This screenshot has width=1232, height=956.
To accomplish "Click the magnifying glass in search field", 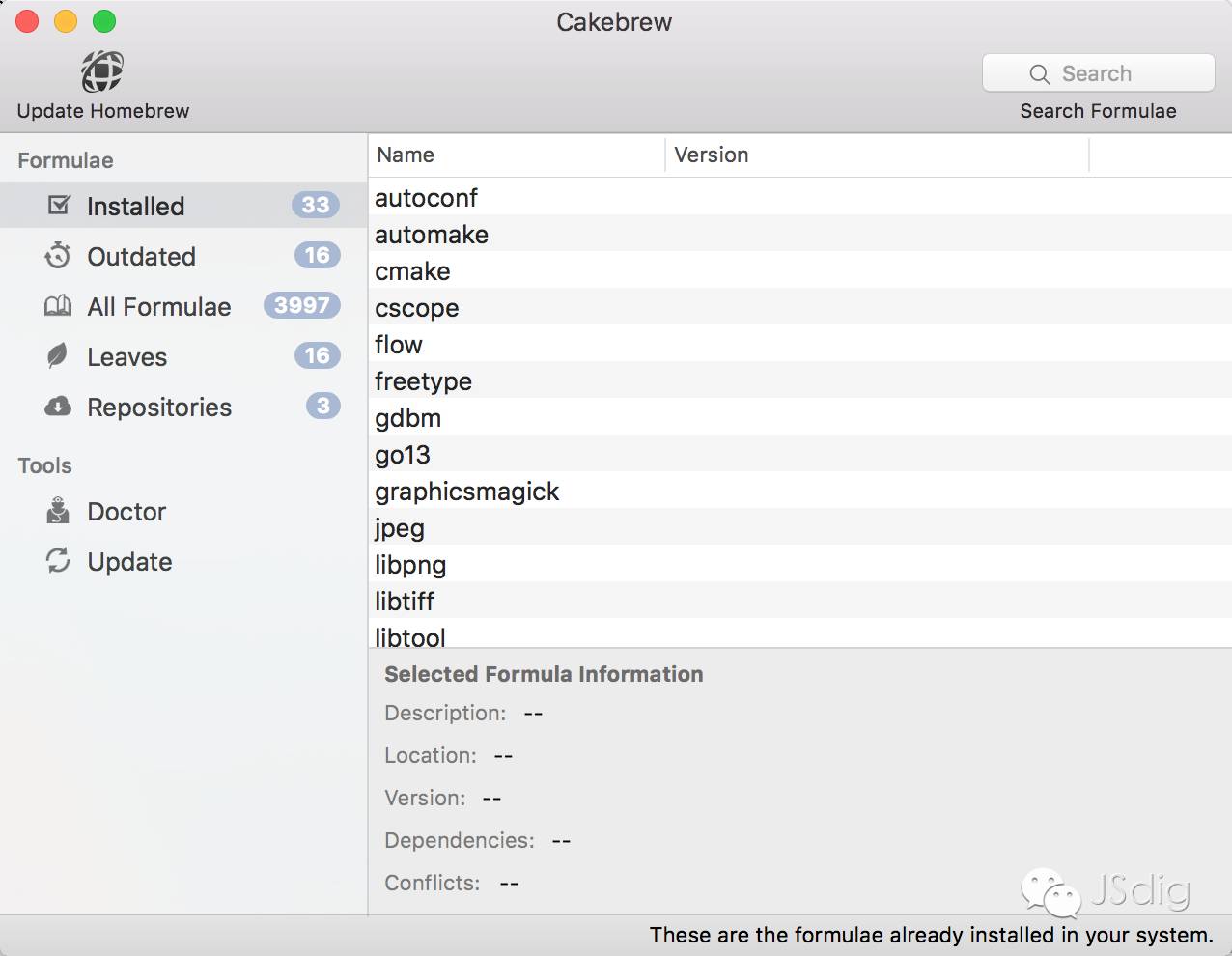I will click(x=1040, y=74).
